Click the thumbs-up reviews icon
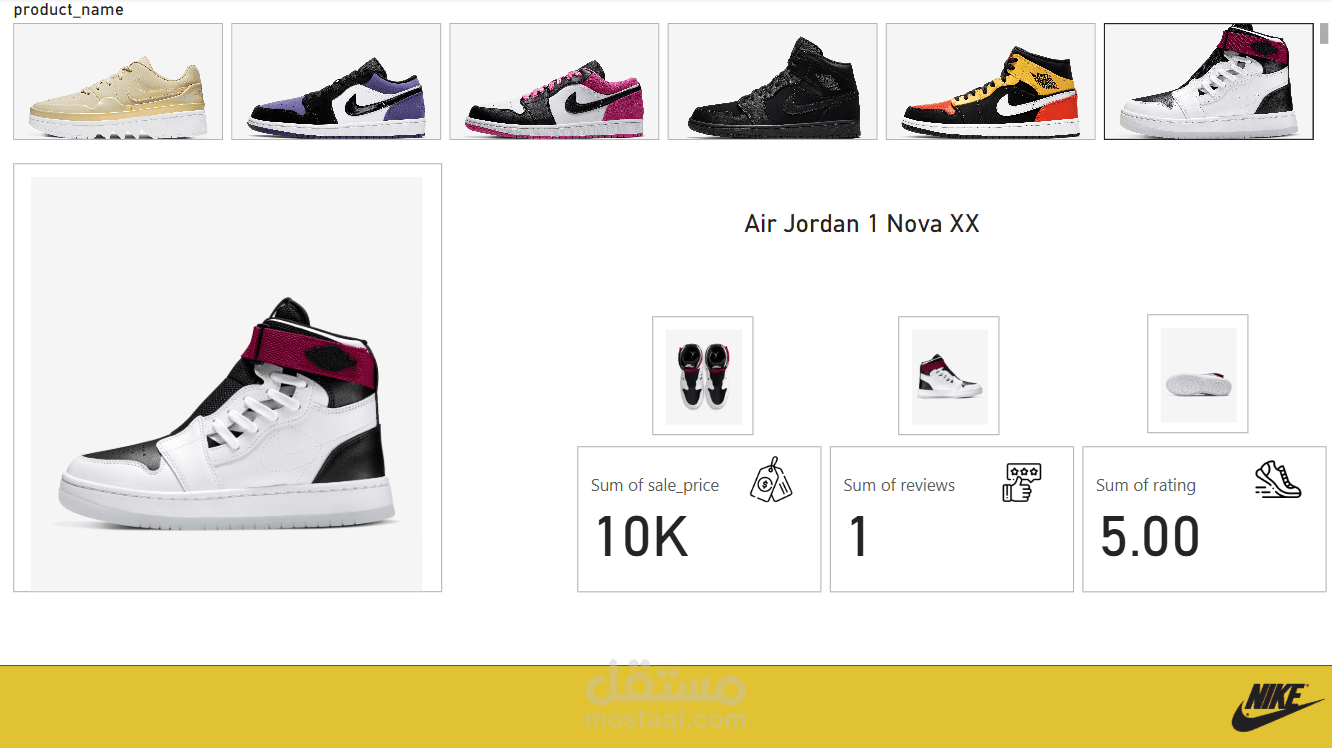Image resolution: width=1332 pixels, height=748 pixels. point(1022,482)
